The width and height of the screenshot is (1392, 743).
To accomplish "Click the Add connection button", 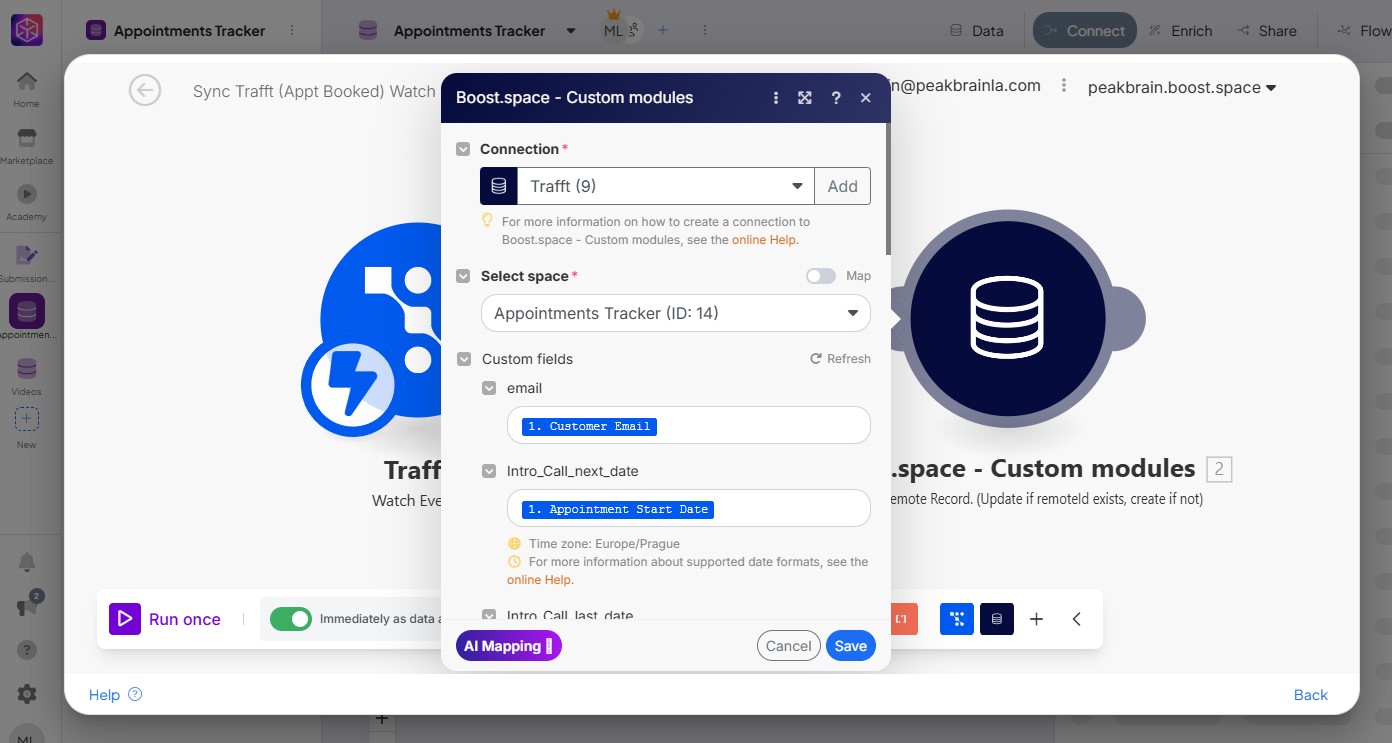I will tap(843, 186).
